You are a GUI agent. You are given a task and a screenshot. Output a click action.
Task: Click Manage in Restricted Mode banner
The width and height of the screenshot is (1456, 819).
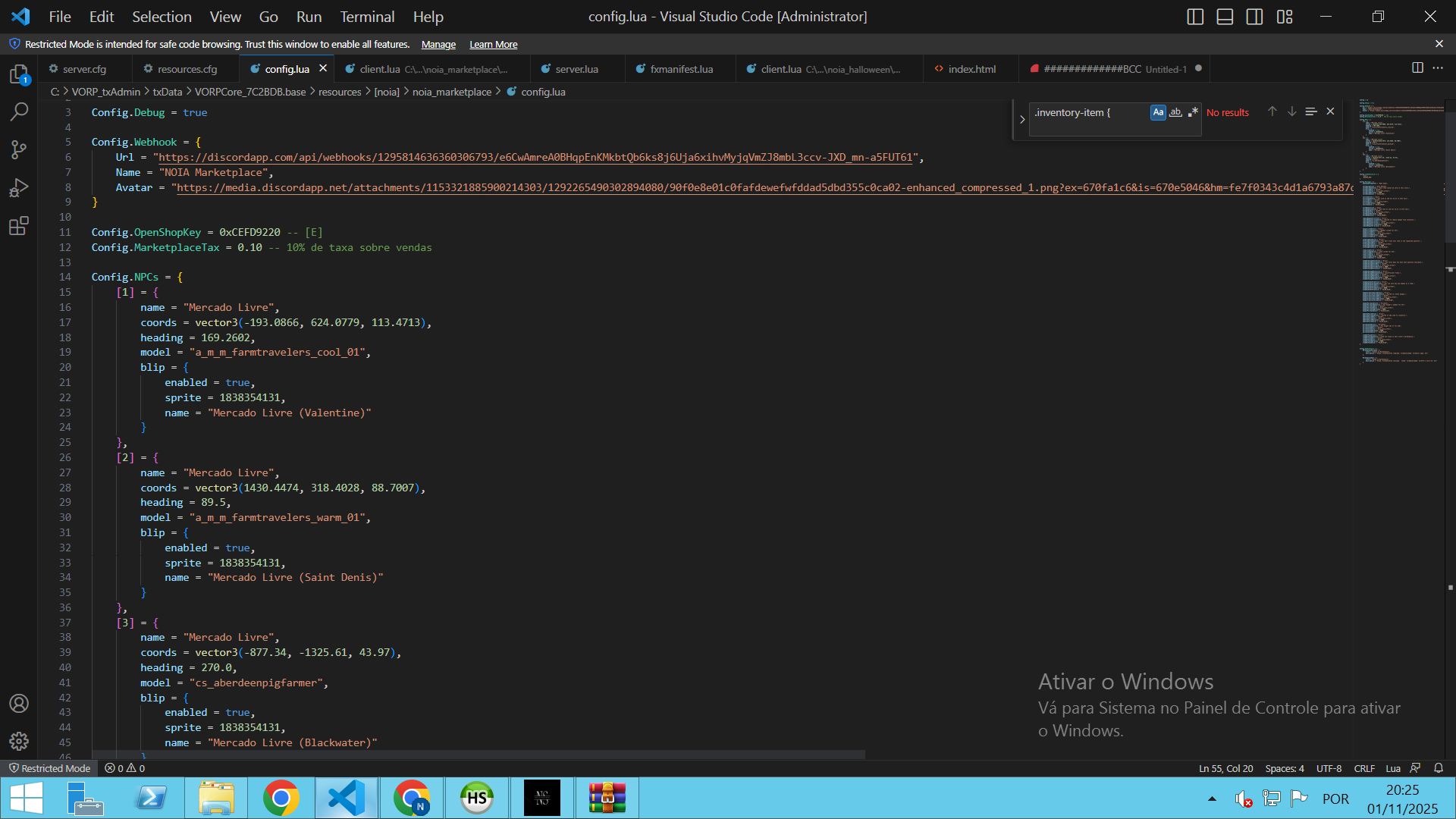(438, 45)
